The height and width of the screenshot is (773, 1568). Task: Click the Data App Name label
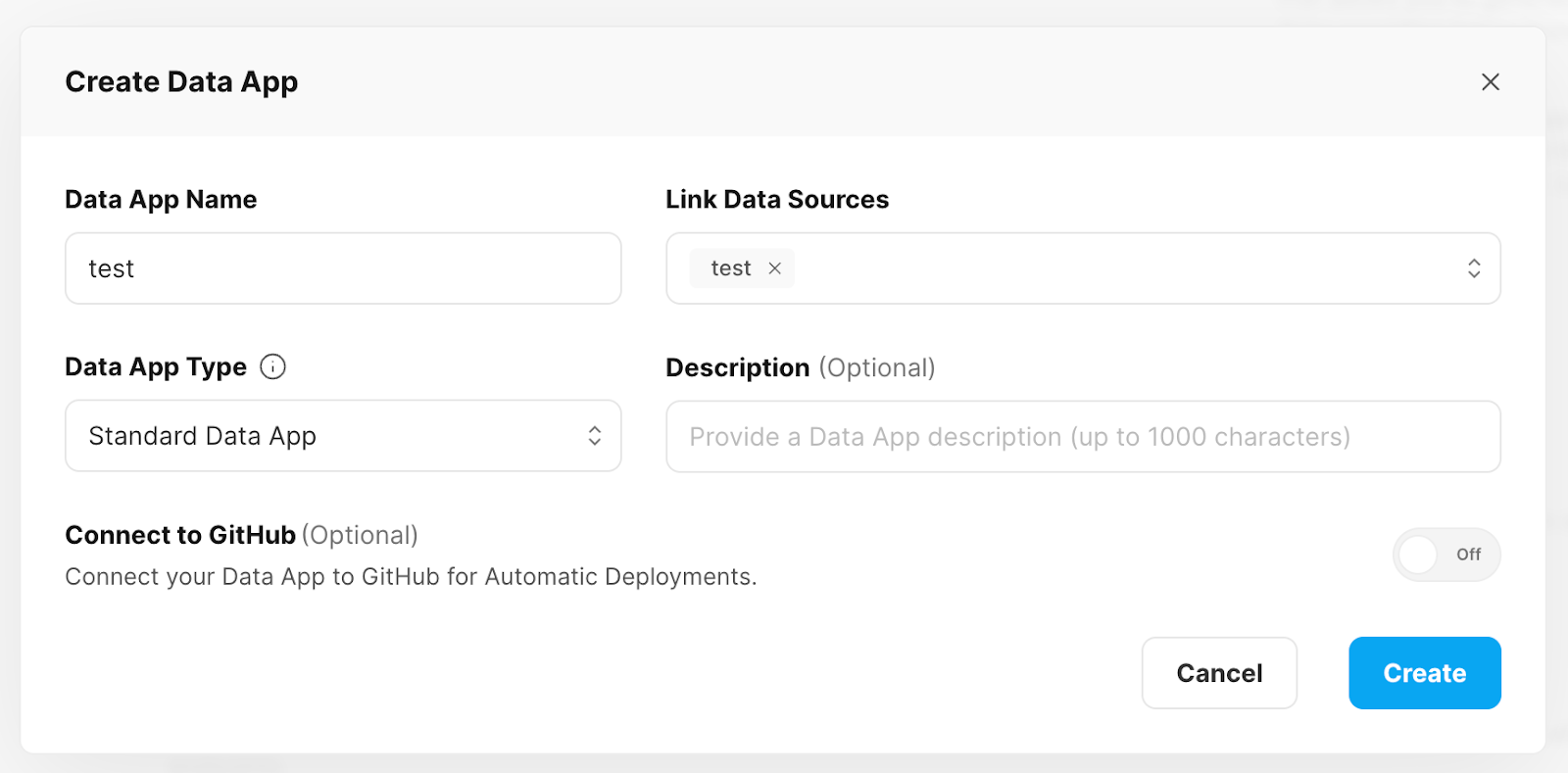161,200
